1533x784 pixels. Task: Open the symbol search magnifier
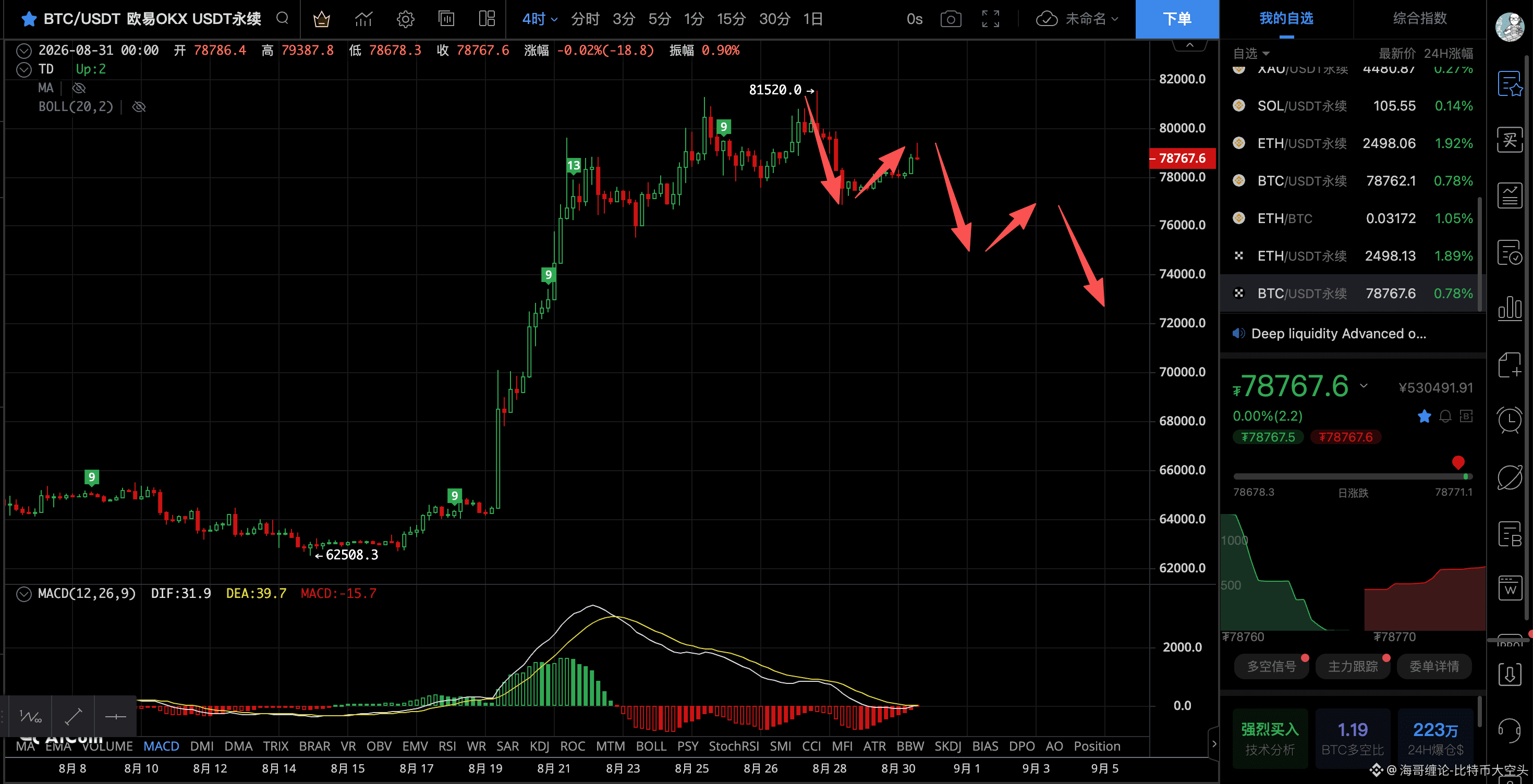(x=283, y=18)
